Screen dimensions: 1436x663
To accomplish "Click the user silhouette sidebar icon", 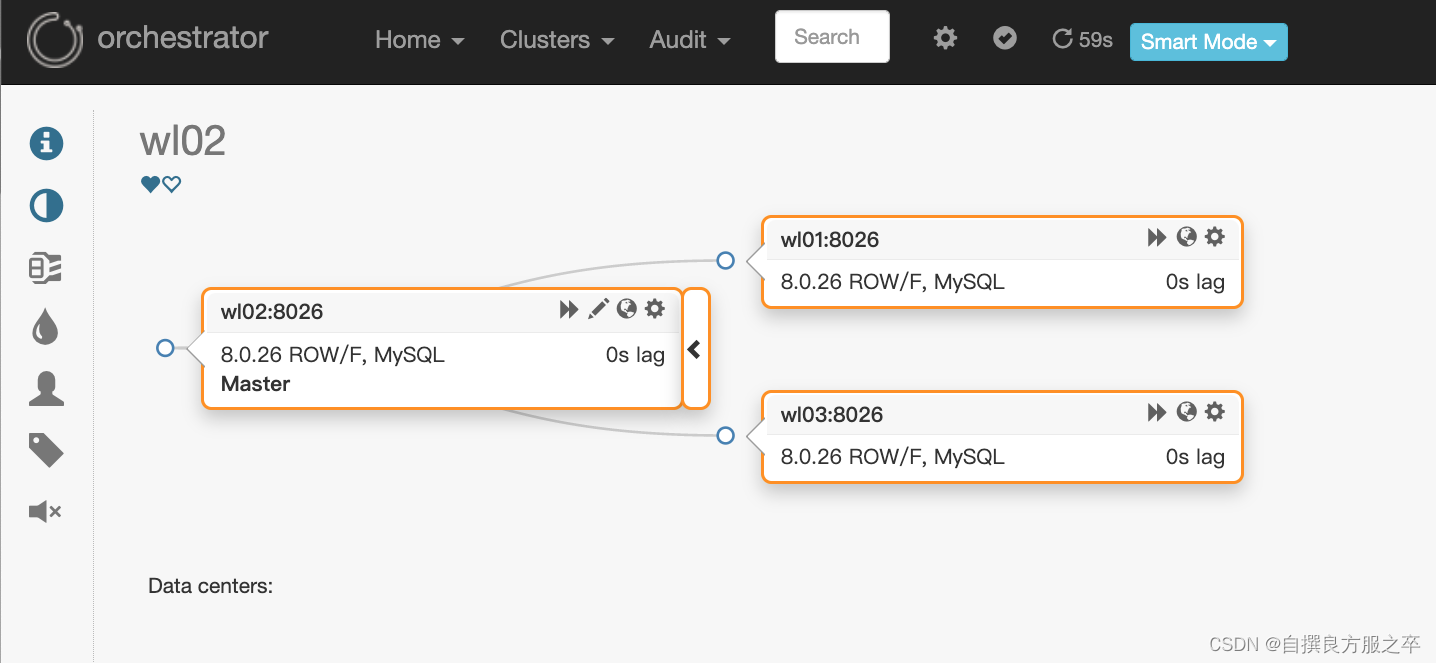I will coord(46,389).
